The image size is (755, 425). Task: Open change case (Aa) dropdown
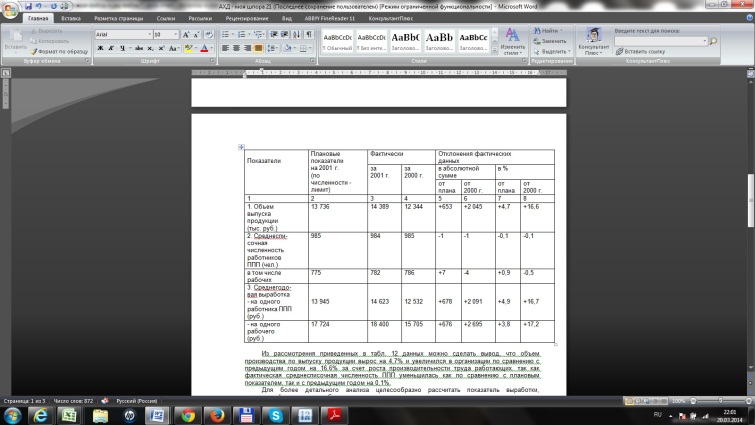coord(174,48)
